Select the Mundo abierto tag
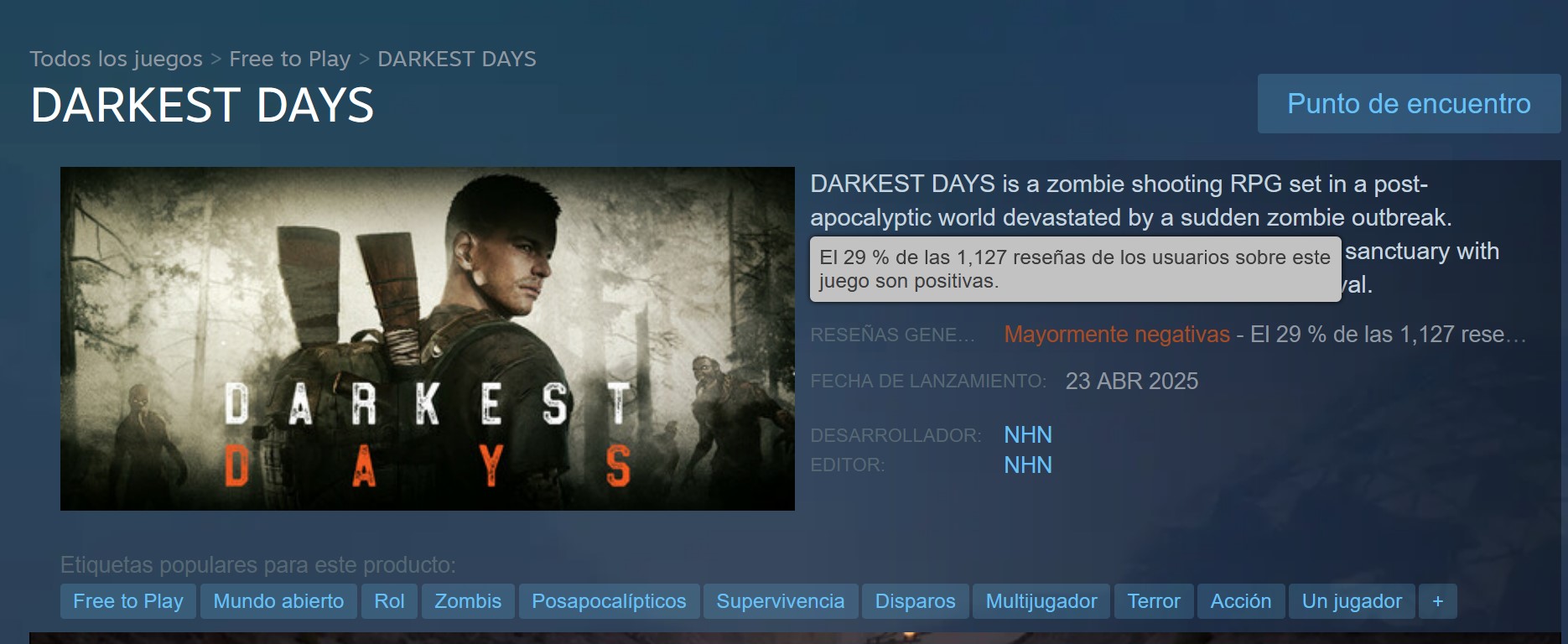Viewport: 1568px width, 644px height. (278, 601)
